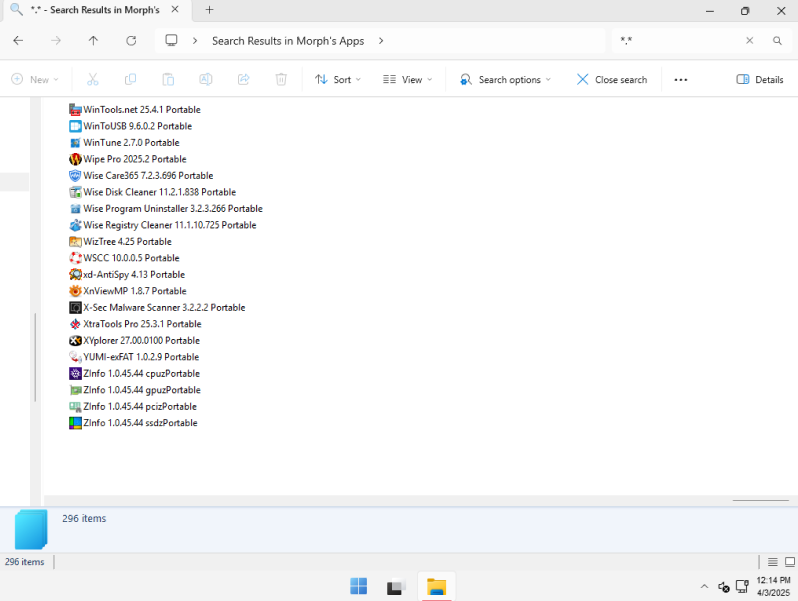Click the horizontal scrollbar thumb at bottom
The height and width of the screenshot is (601, 798).
tap(760, 501)
